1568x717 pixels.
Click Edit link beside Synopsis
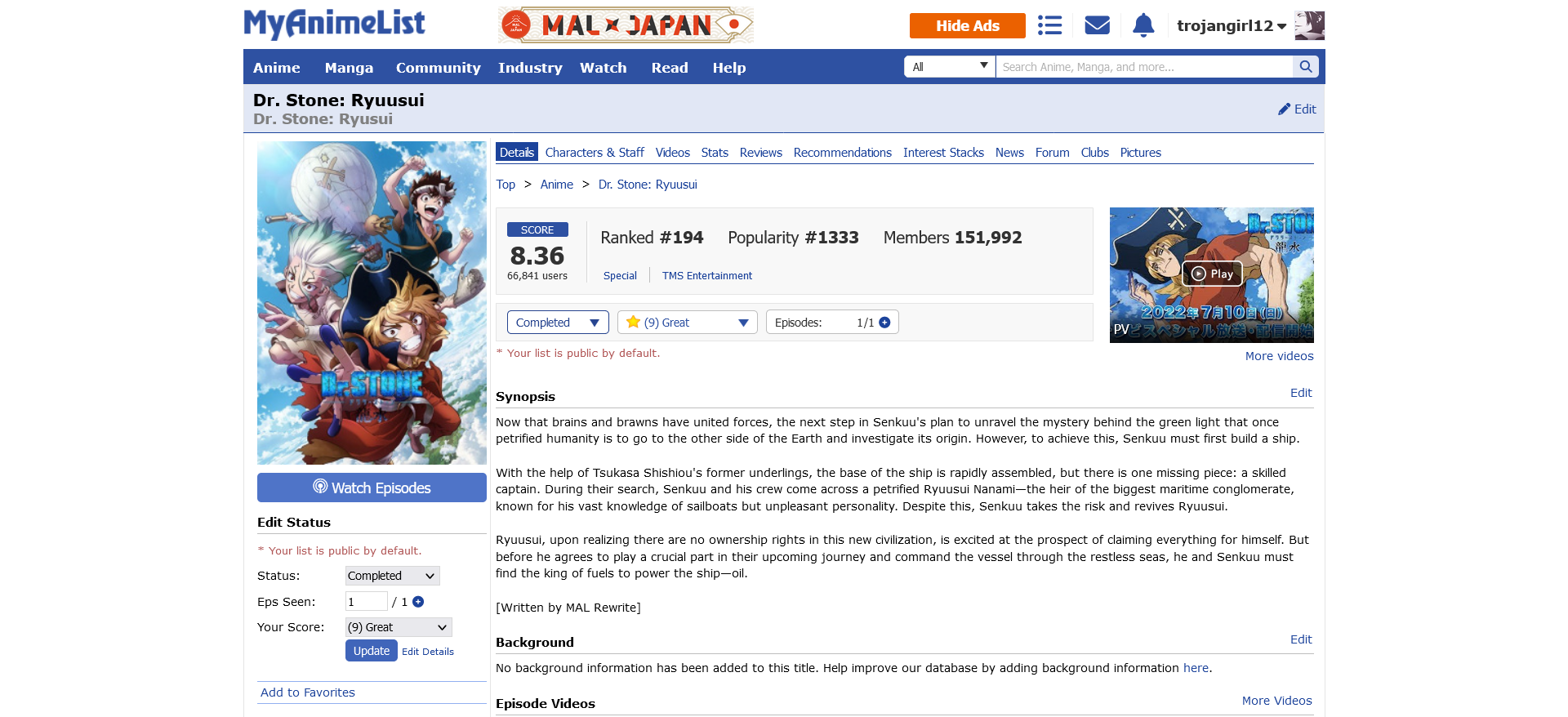pos(1301,393)
